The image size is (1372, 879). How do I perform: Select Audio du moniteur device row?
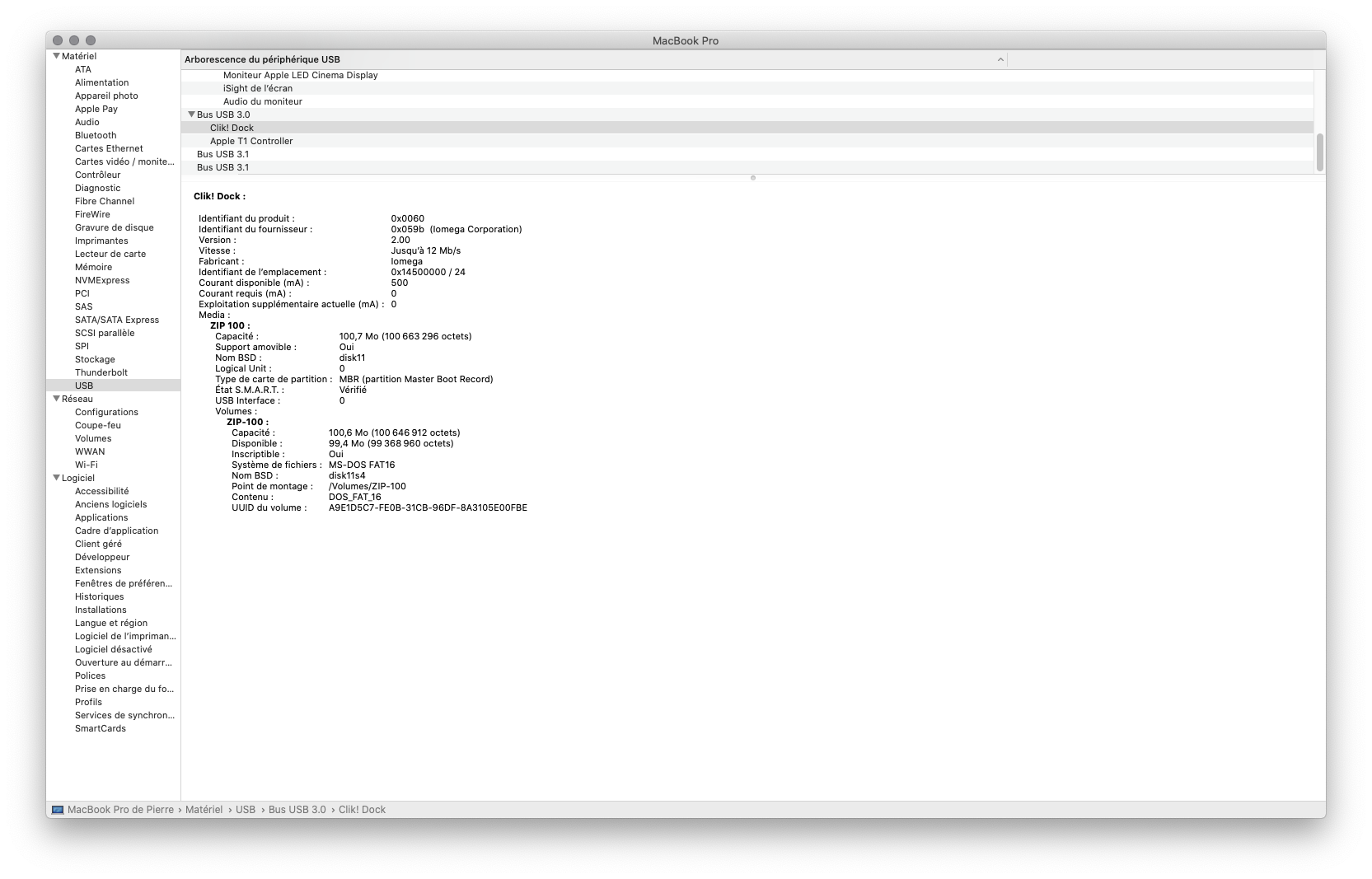[747, 101]
